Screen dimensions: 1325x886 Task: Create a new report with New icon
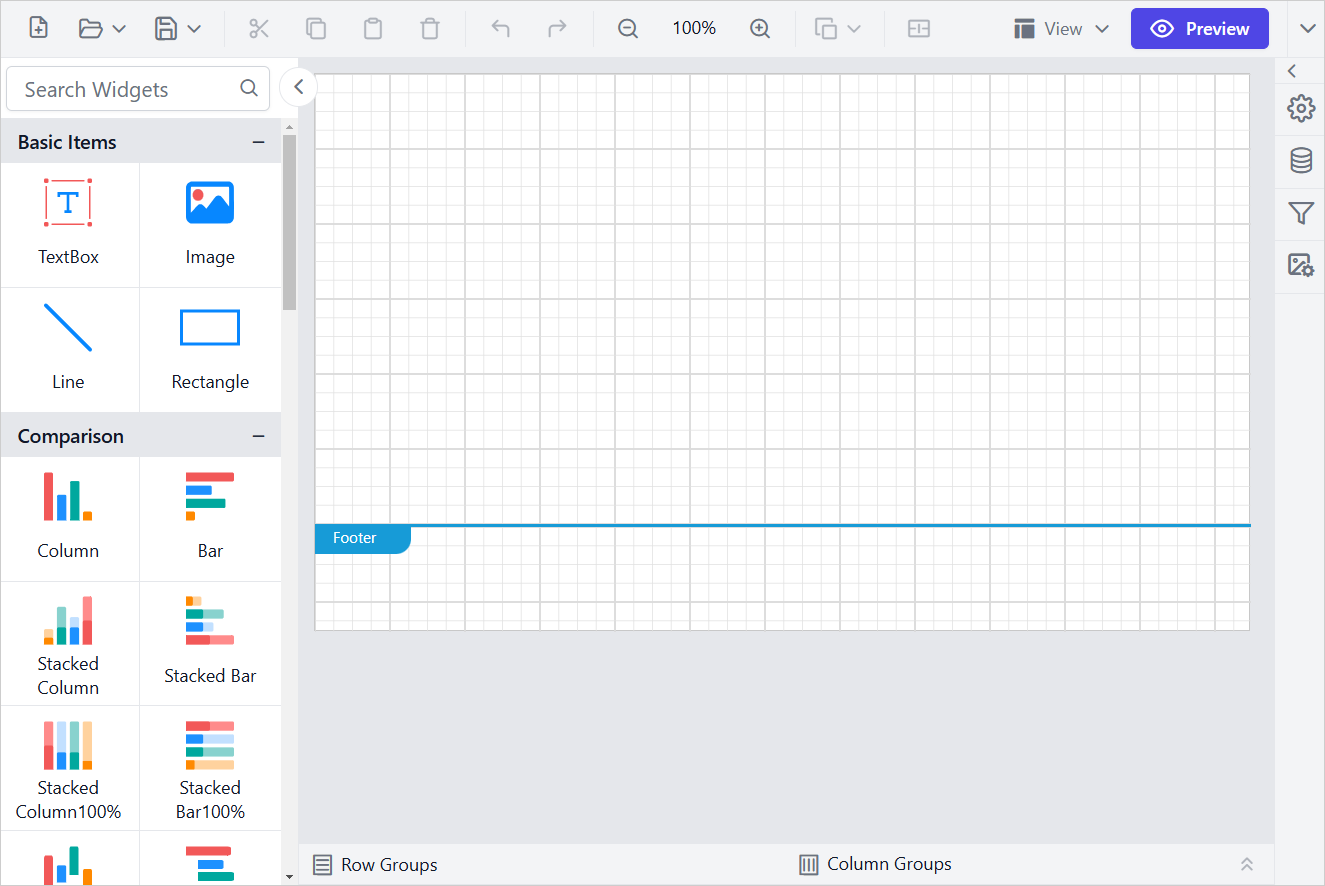[x=38, y=28]
